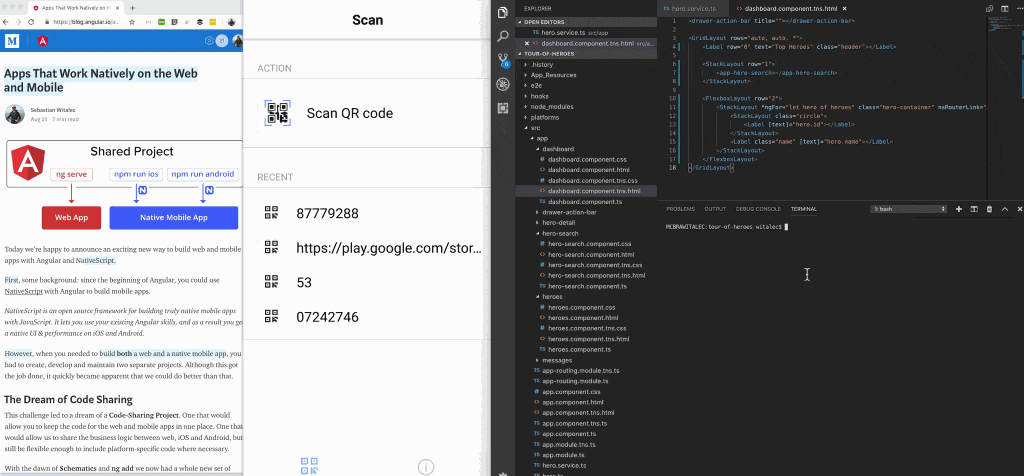Open app.component.css in explorer
The height and width of the screenshot is (476, 1024).
click(571, 392)
